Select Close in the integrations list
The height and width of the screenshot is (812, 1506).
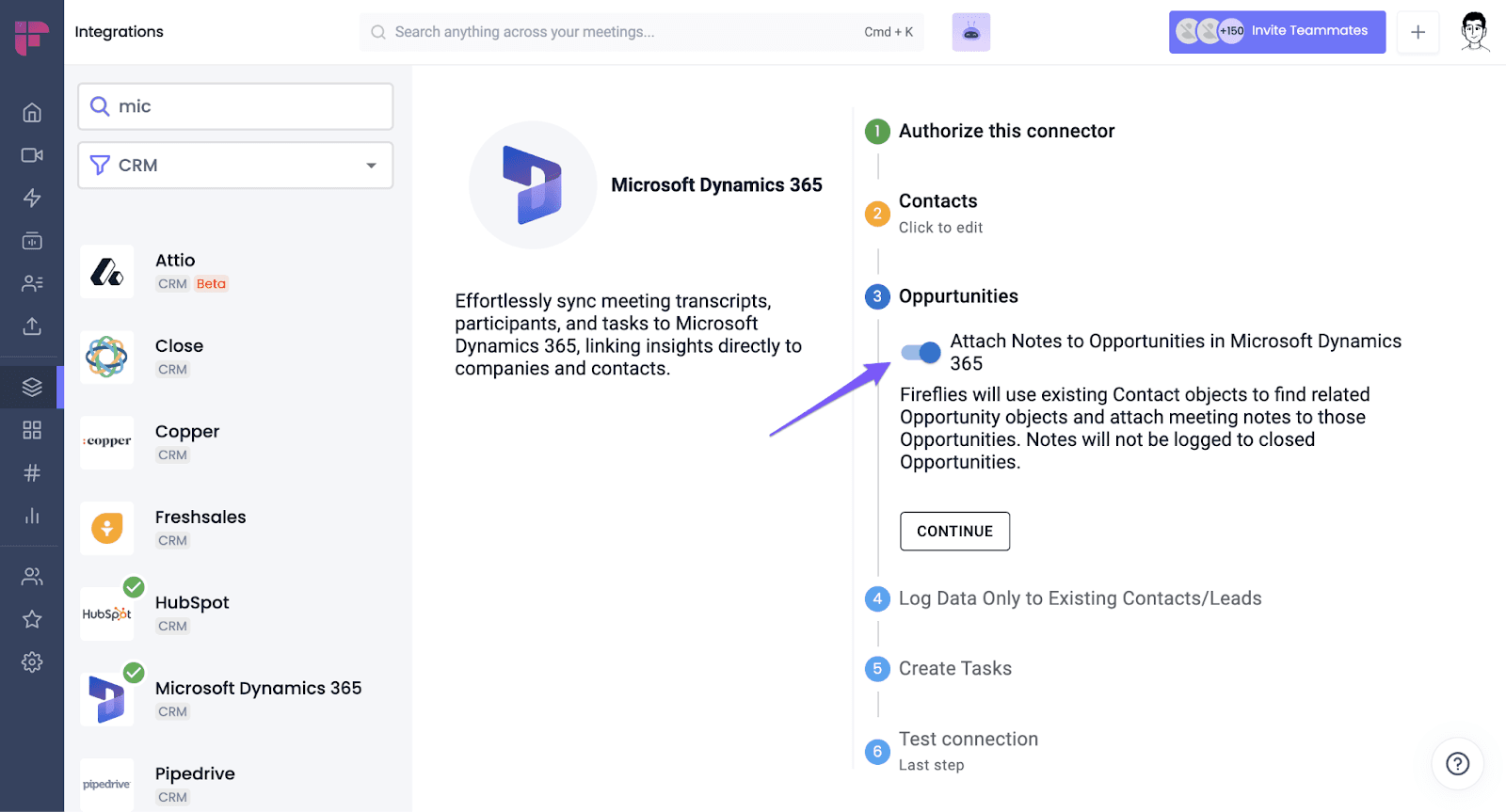[235, 358]
